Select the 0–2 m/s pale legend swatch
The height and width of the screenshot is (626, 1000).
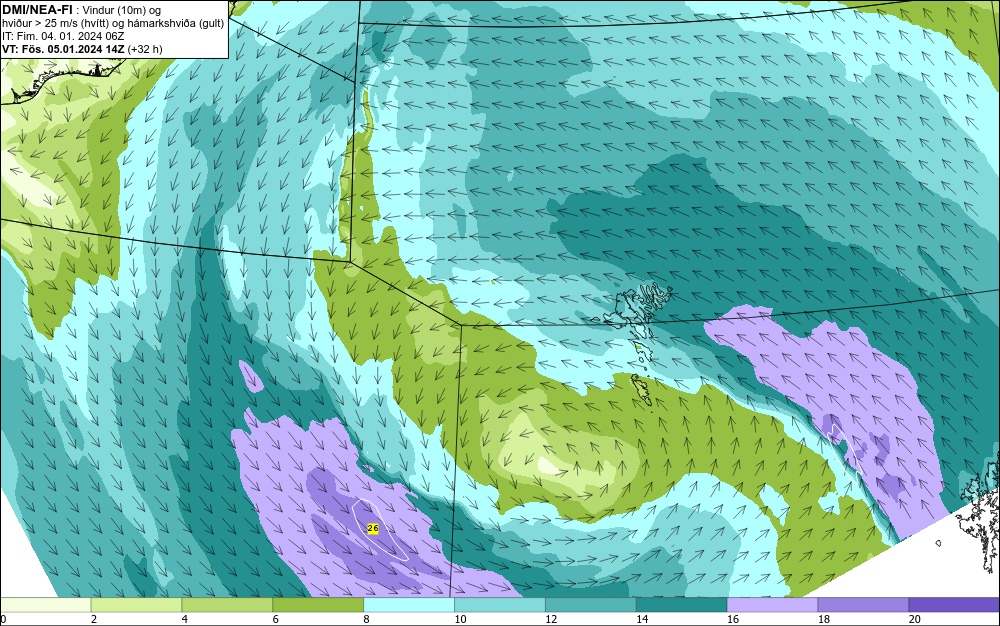[45, 605]
